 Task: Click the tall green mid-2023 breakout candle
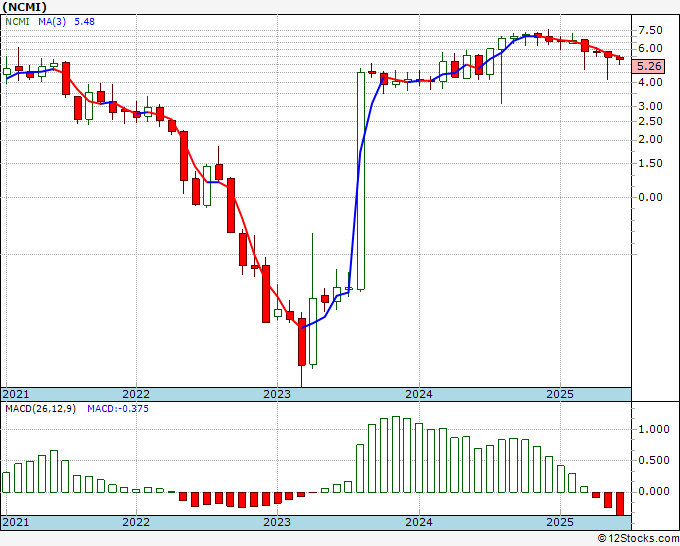[361, 180]
